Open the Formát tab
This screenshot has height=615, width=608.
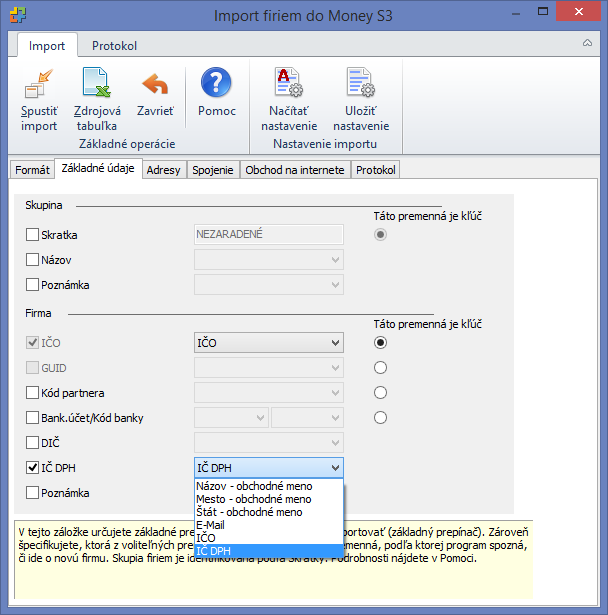(x=32, y=170)
